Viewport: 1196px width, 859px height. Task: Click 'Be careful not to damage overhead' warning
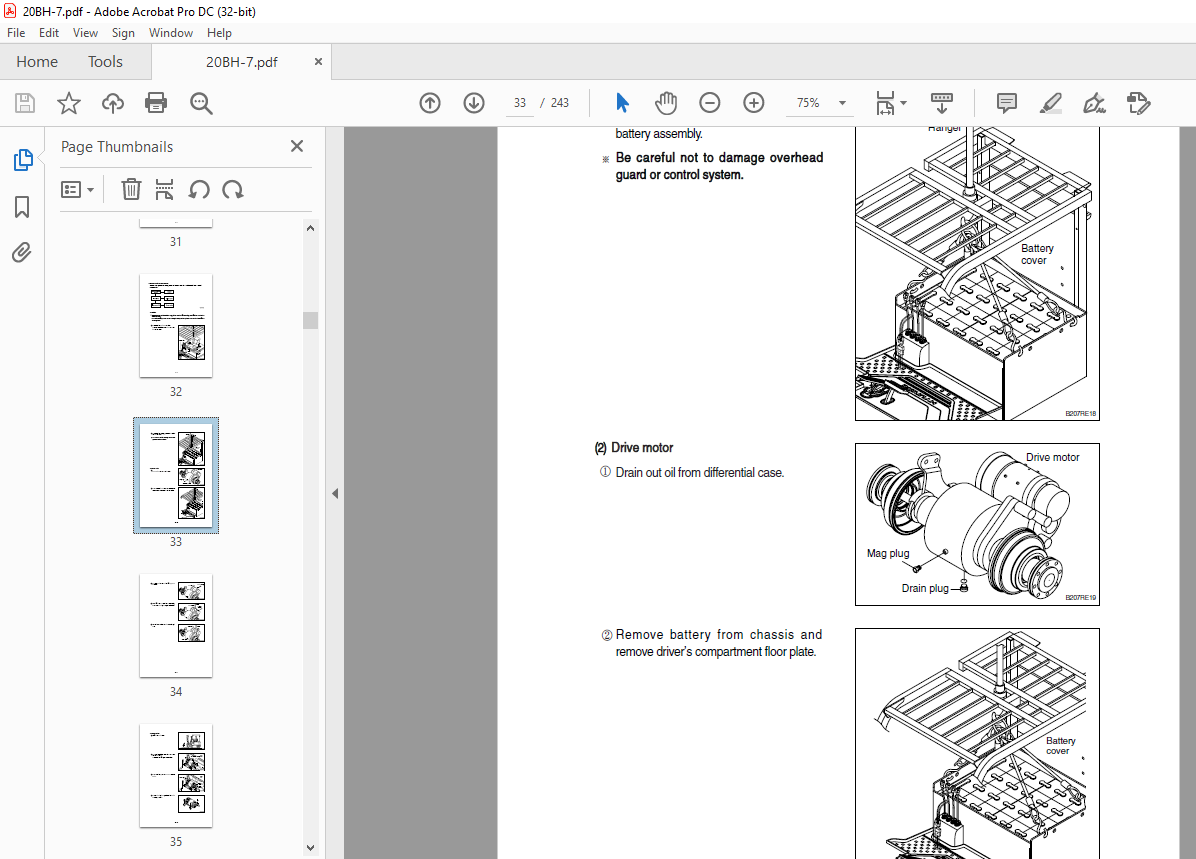click(719, 157)
